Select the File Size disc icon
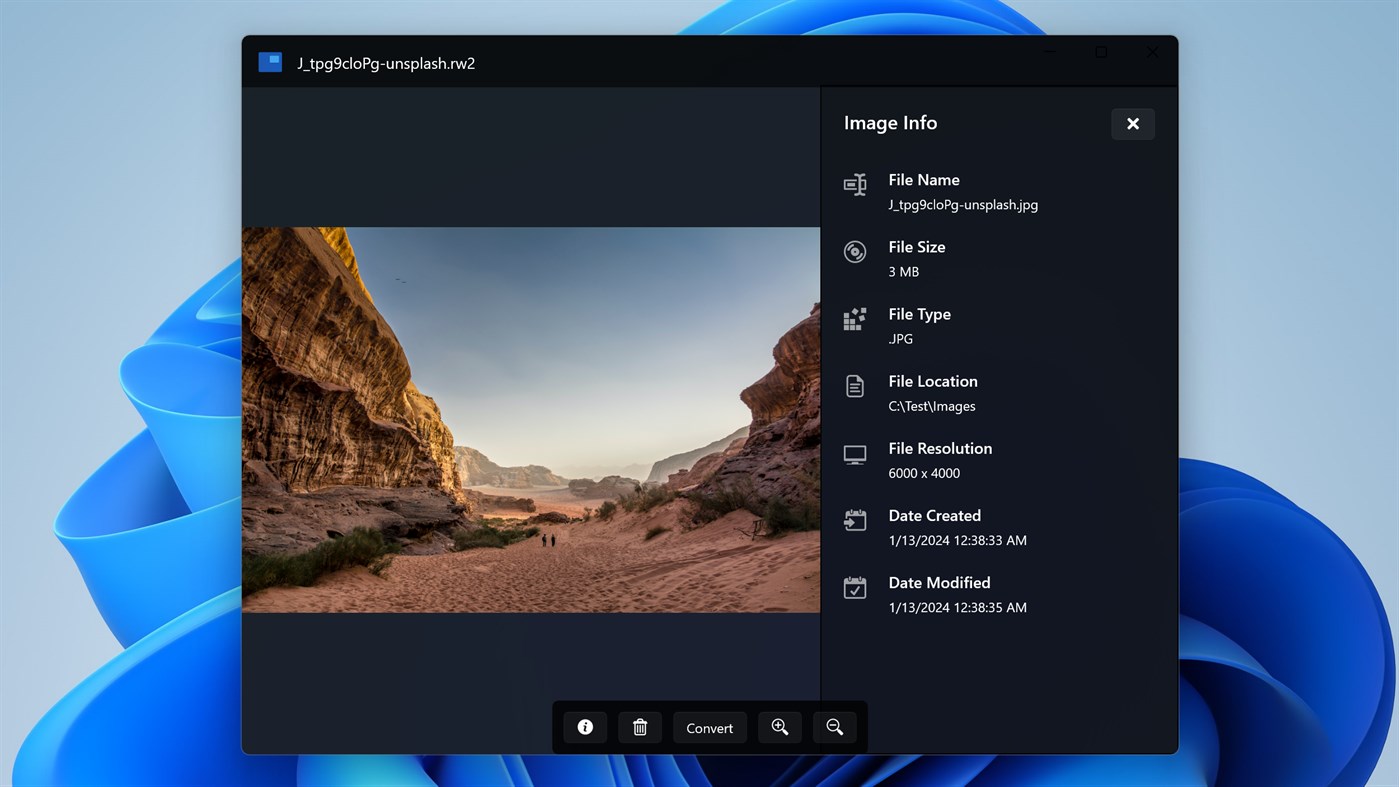Viewport: 1399px width, 787px height. tap(854, 251)
